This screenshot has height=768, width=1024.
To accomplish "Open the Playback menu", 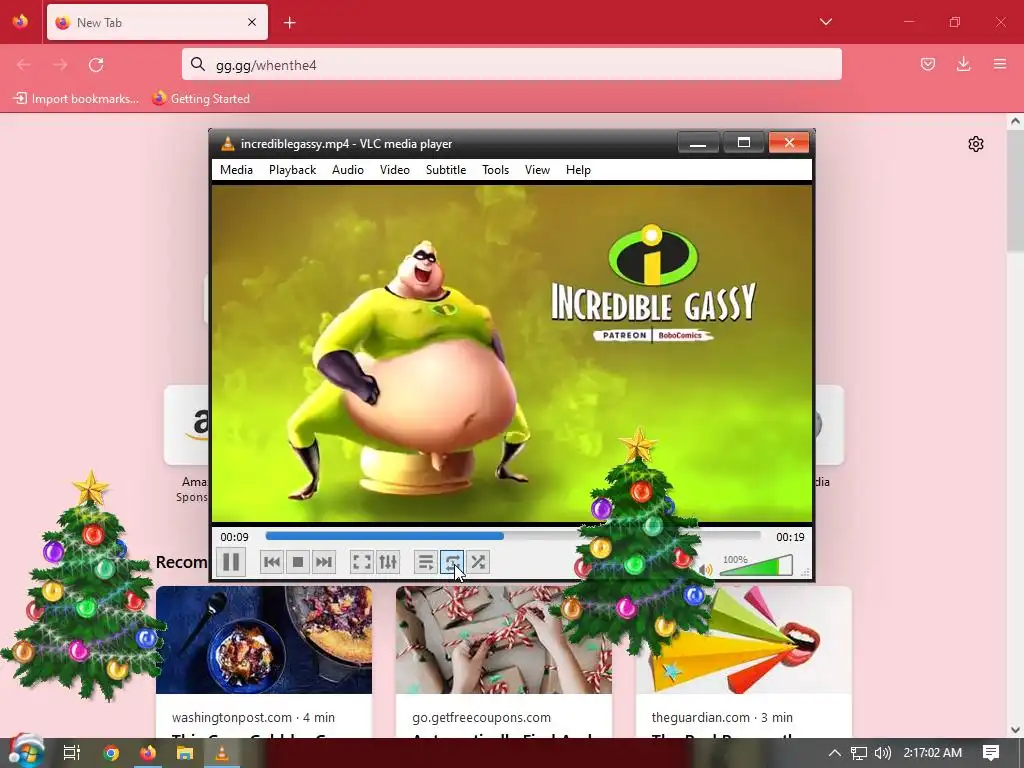I will [293, 170].
